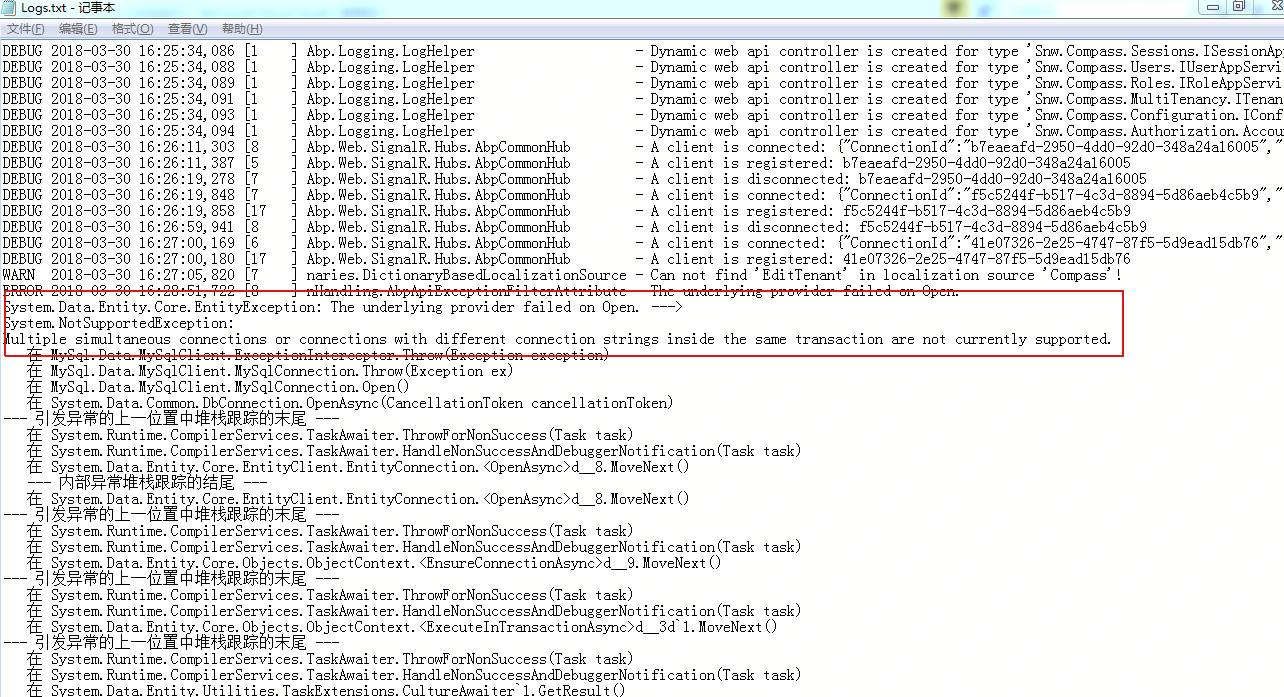1284x697 pixels.
Task: Open the 文件 (File) menu
Action: [25, 28]
